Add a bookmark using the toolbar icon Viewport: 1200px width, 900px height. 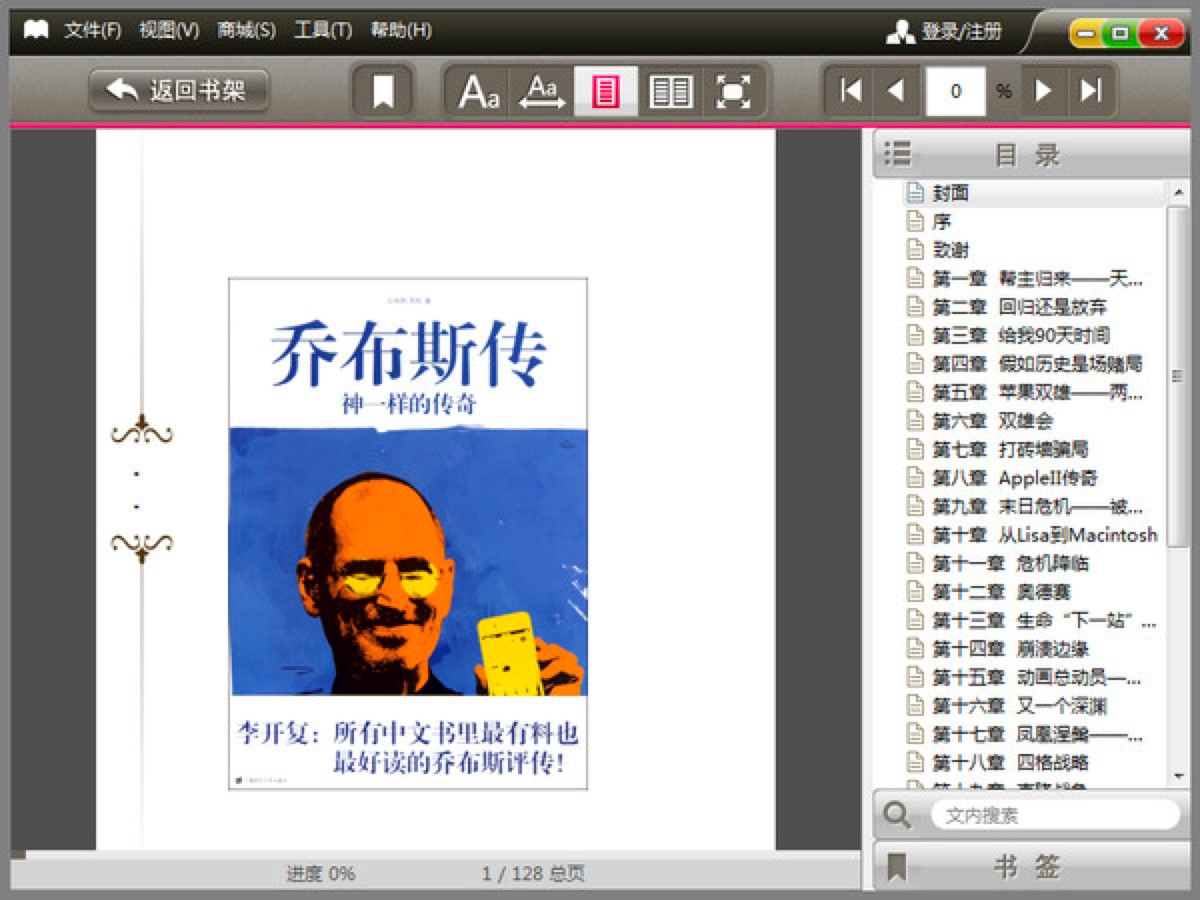383,90
